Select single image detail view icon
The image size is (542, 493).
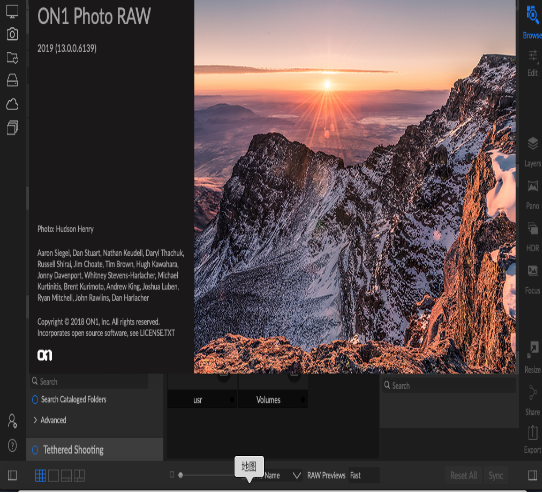tap(54, 476)
